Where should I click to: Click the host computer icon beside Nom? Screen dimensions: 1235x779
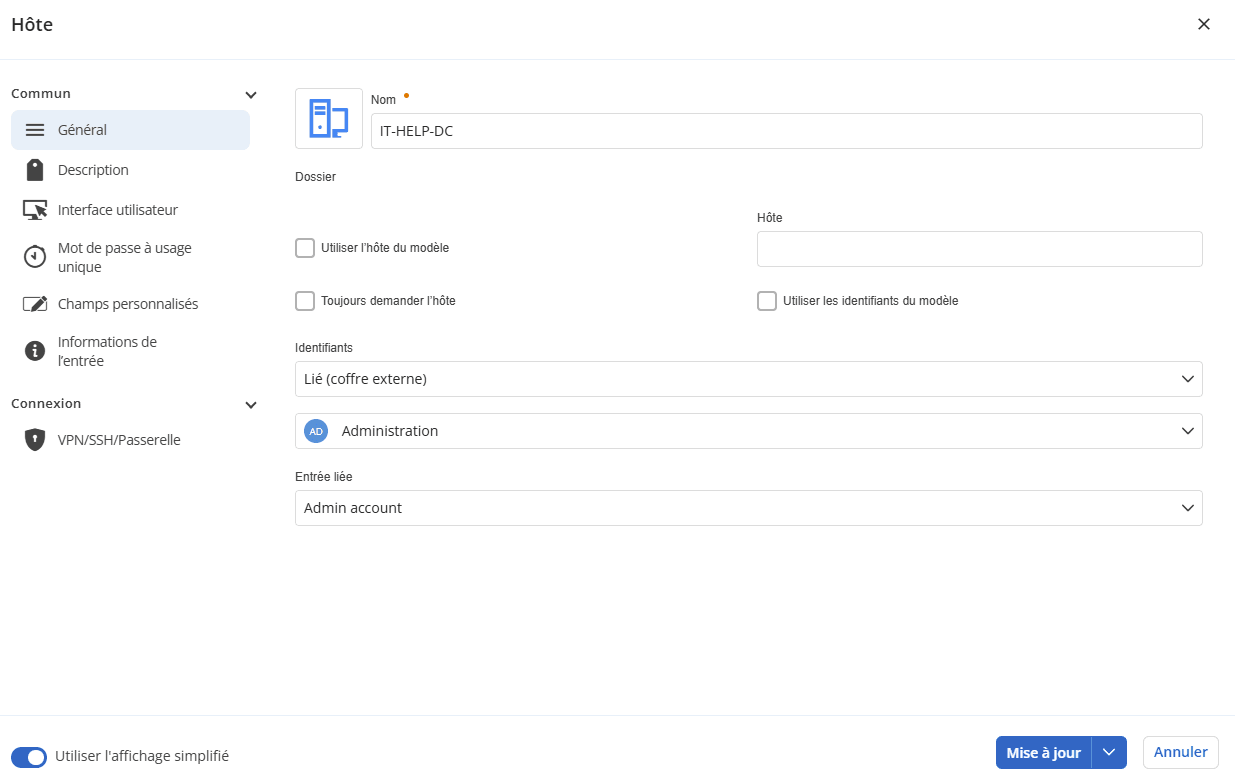point(328,118)
